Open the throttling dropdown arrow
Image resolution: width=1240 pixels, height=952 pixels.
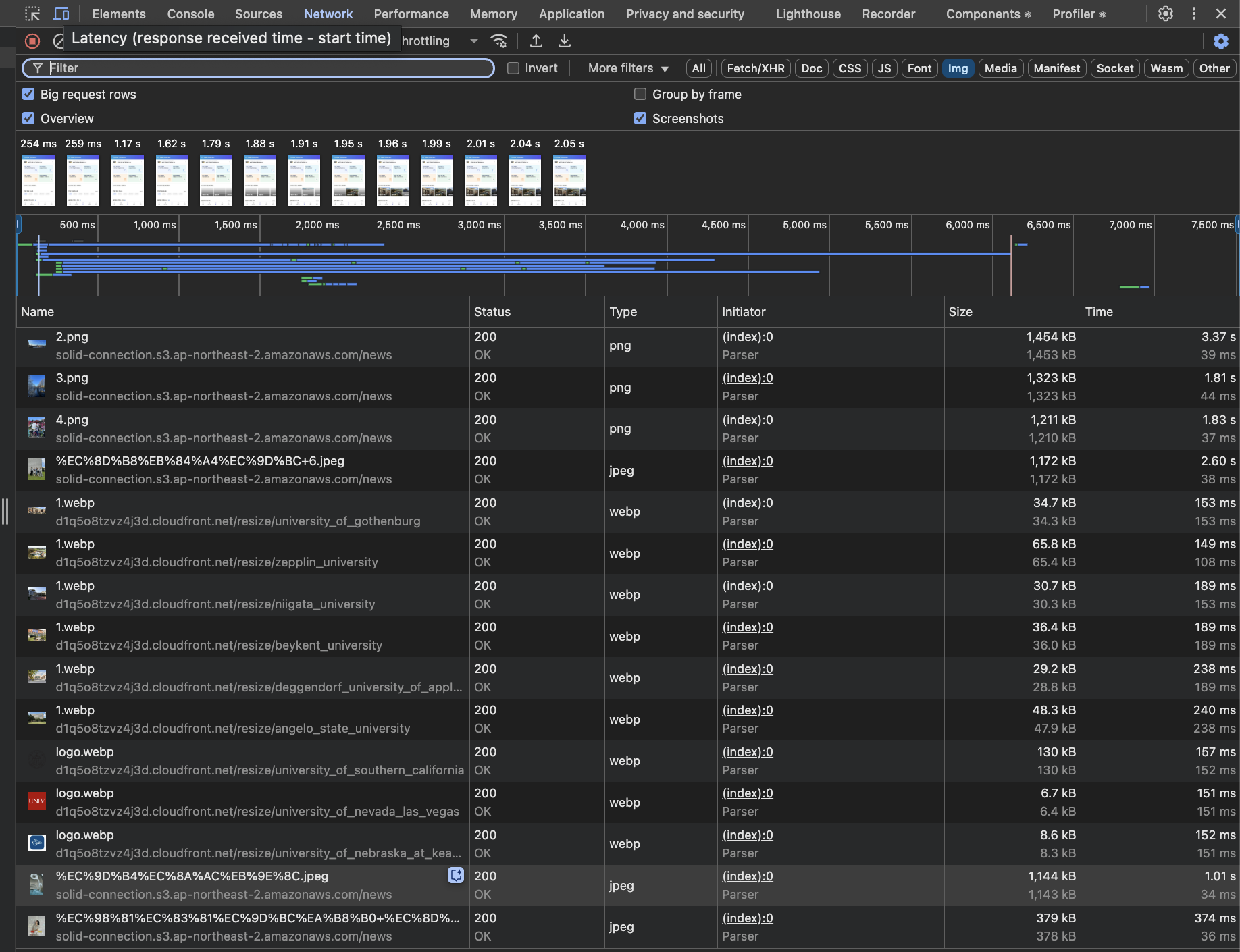coord(473,41)
